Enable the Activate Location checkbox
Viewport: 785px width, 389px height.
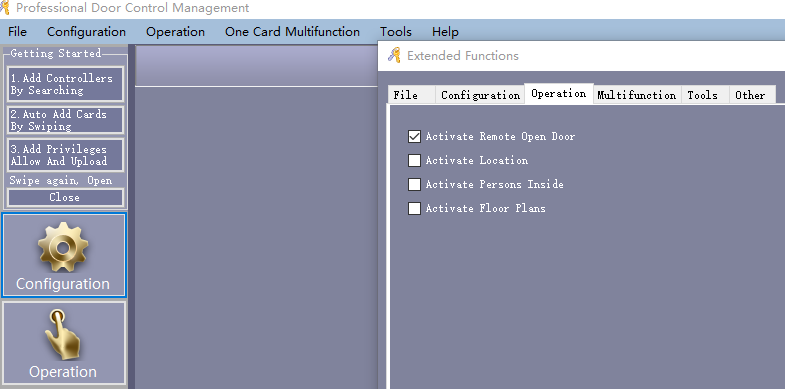click(414, 160)
